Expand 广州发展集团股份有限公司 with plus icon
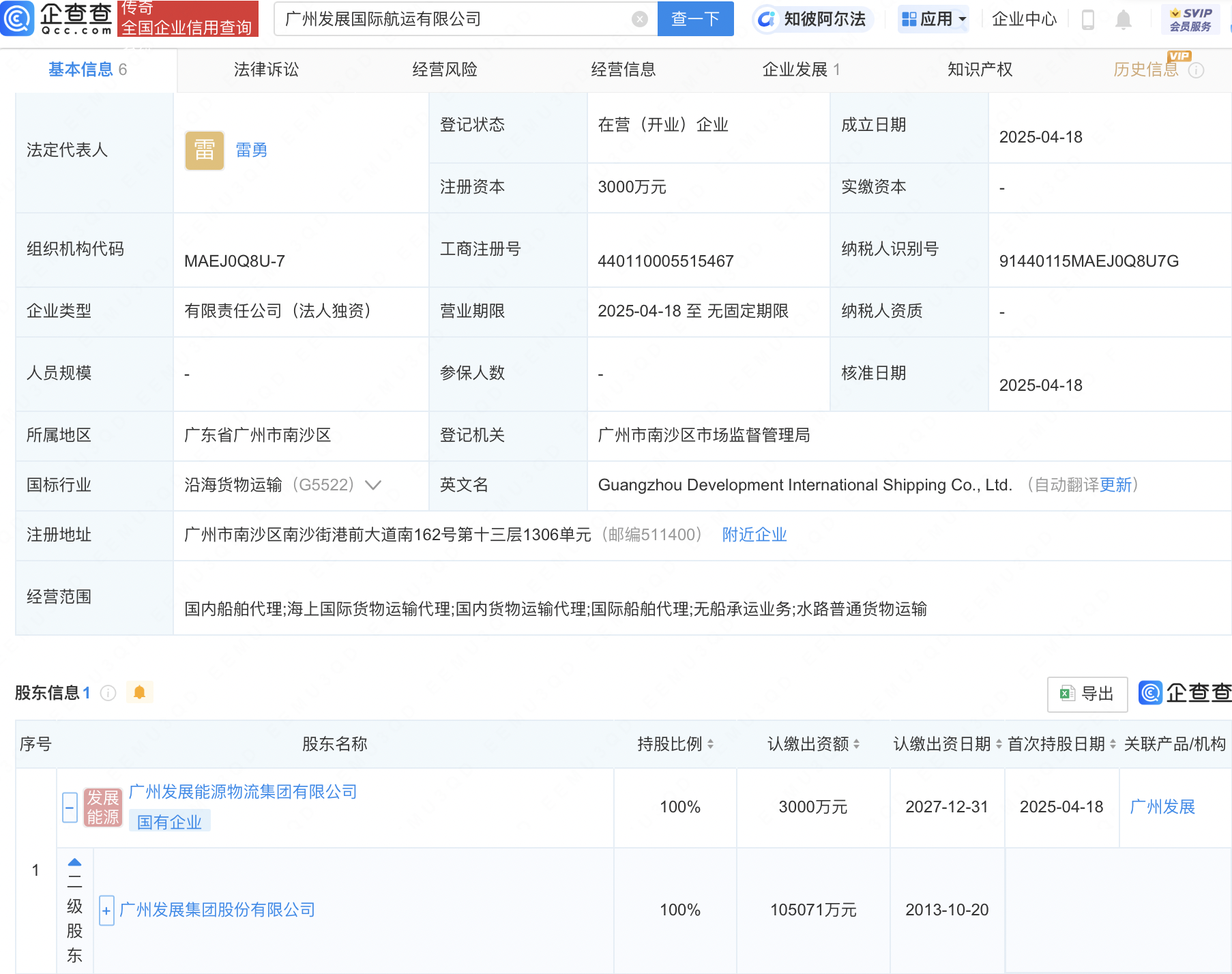Viewport: 1232px width, 974px height. (x=106, y=911)
